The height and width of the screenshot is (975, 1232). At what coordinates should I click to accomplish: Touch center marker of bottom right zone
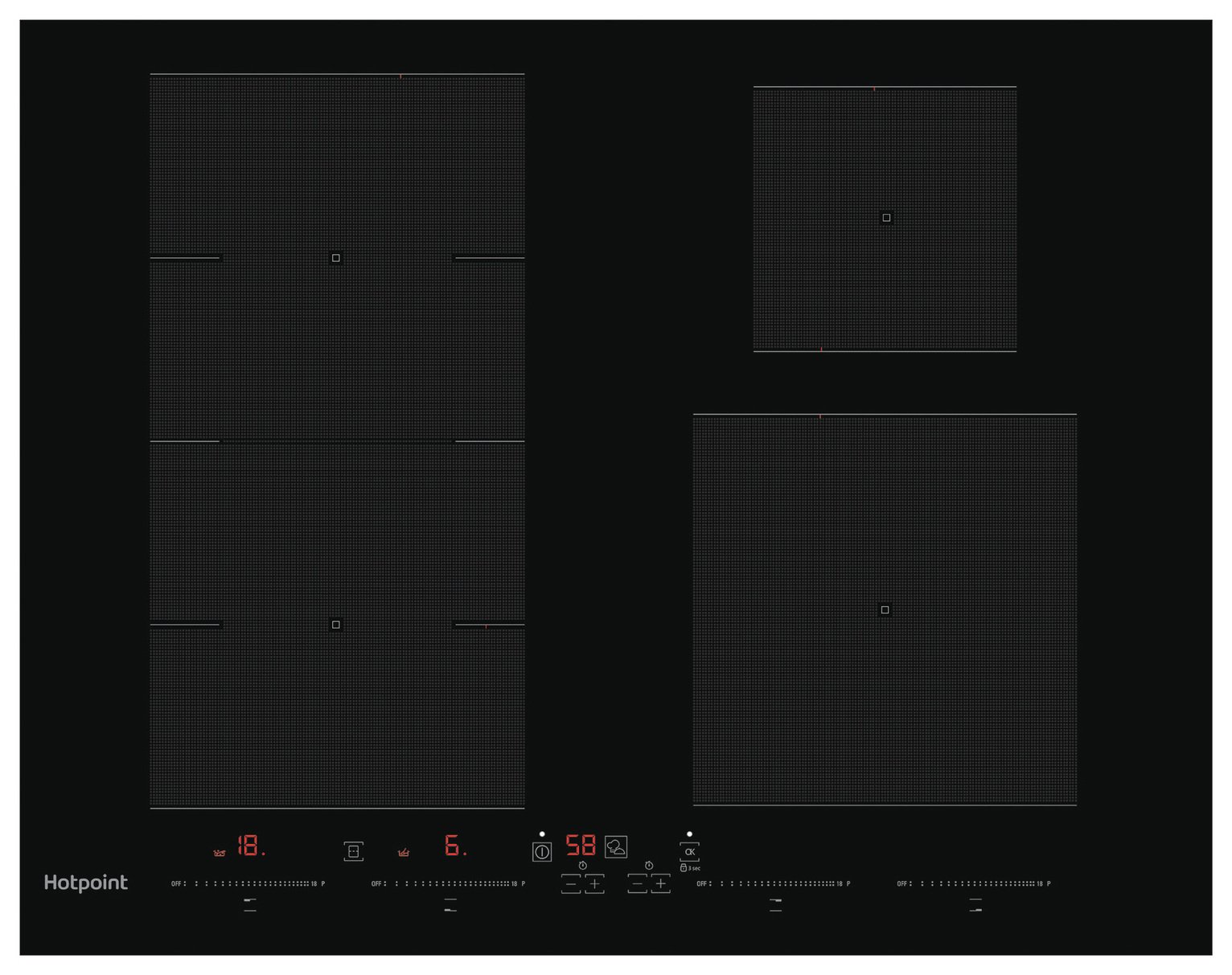point(885,610)
